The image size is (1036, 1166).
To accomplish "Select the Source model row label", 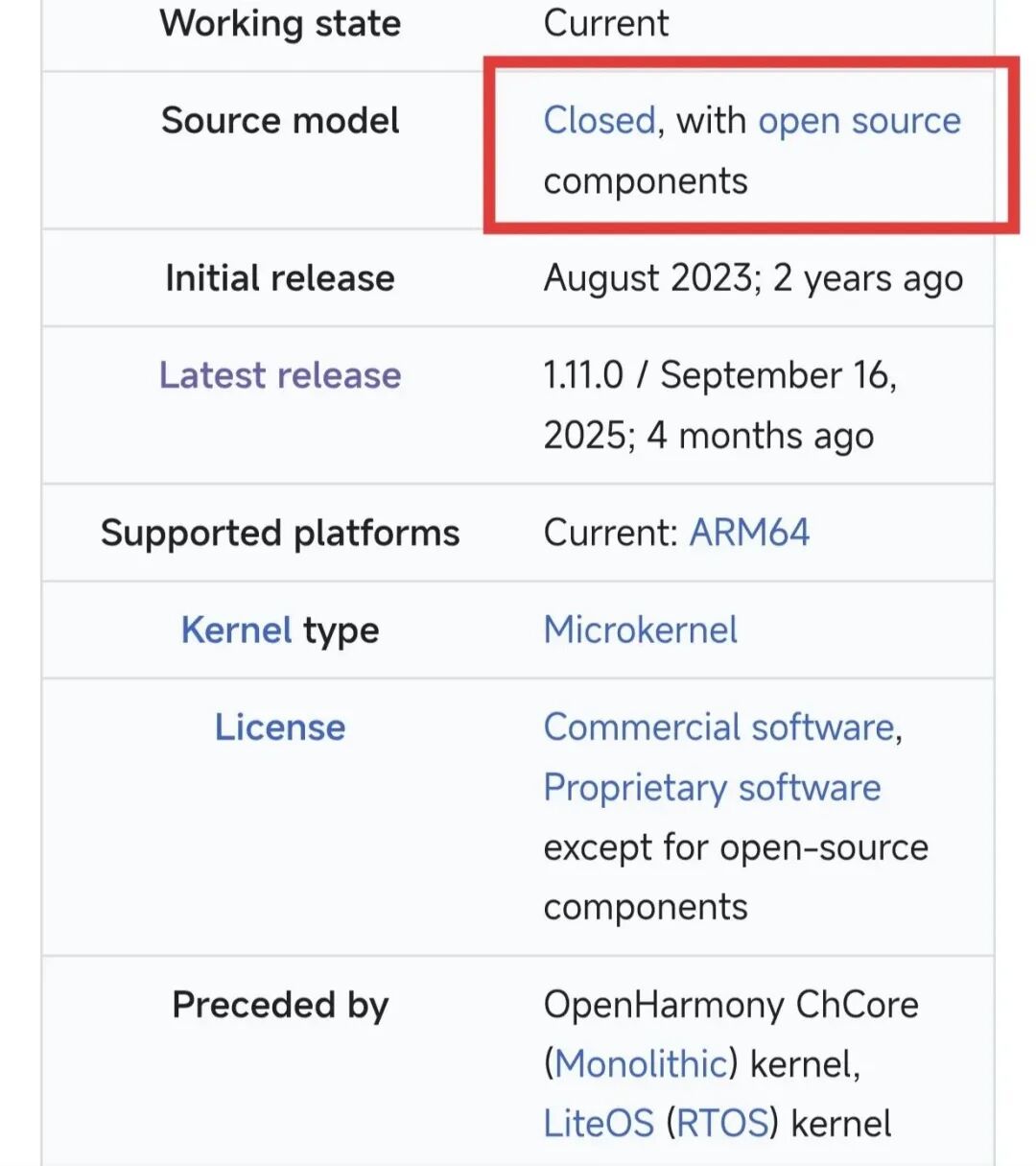I will tap(280, 121).
